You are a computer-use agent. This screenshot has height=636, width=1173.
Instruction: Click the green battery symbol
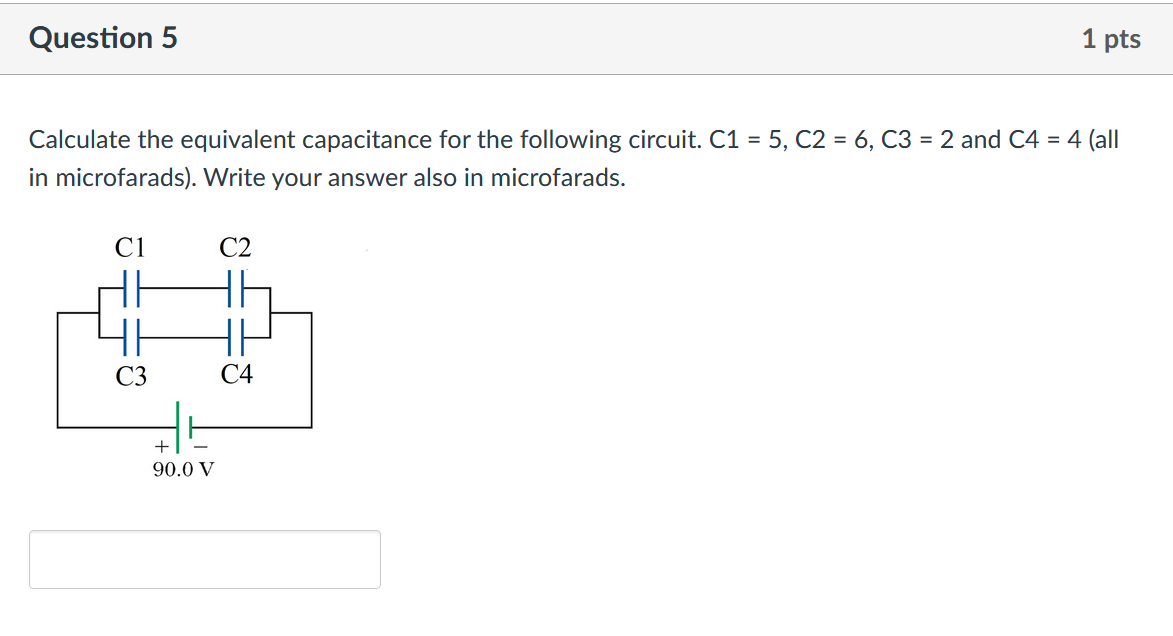(x=183, y=425)
